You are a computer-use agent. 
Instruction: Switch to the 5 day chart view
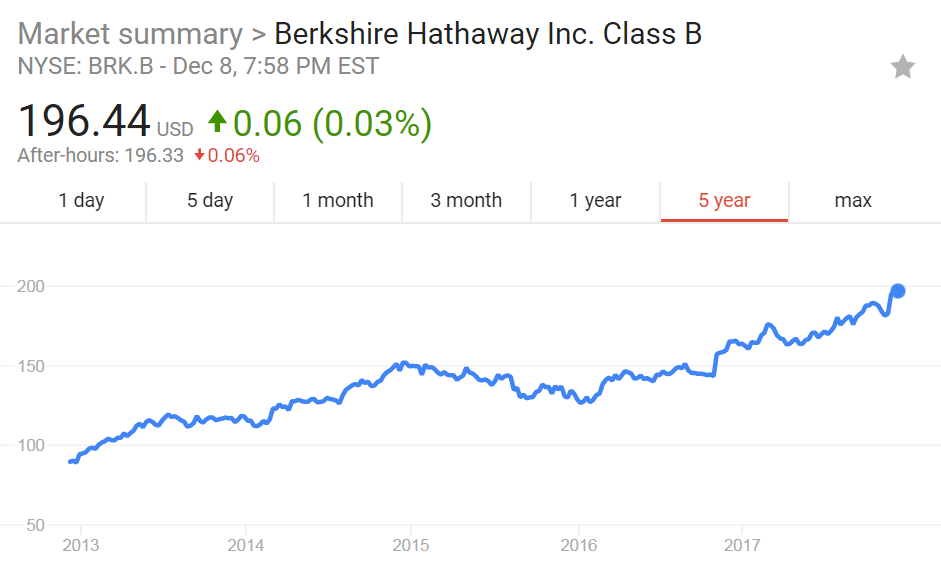(x=210, y=200)
